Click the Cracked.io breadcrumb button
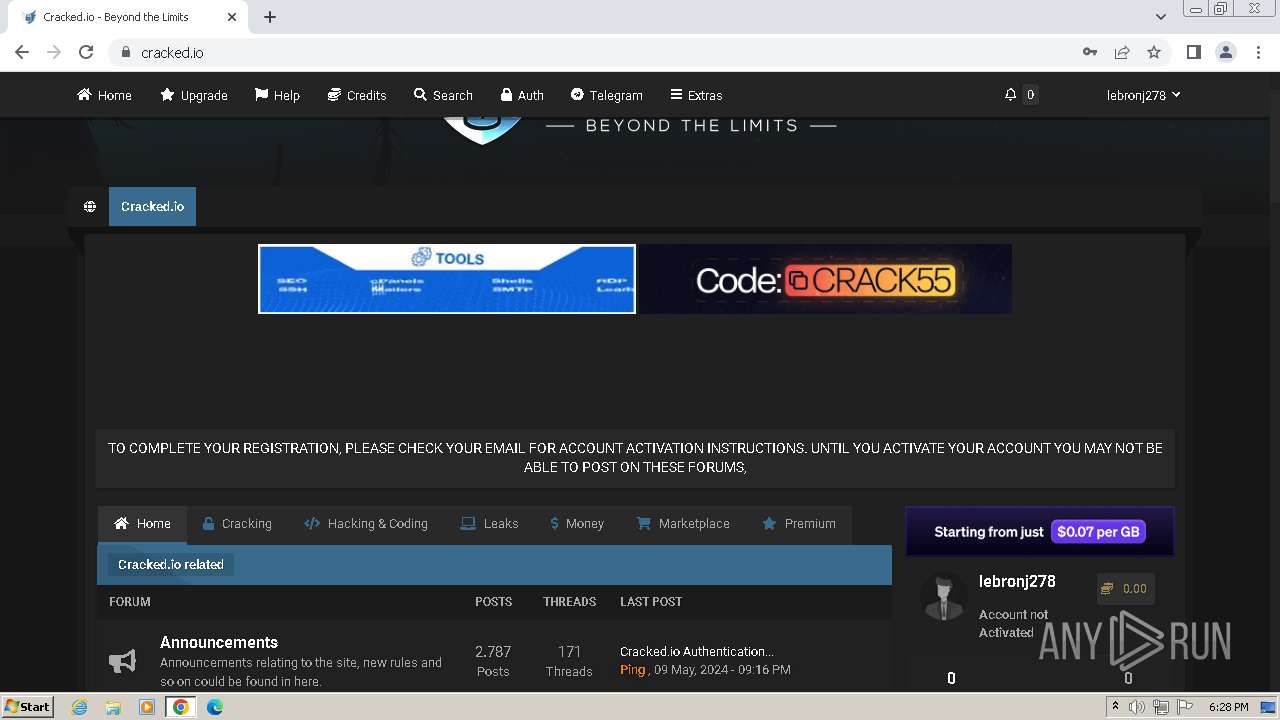Image resolution: width=1280 pixels, height=720 pixels. click(x=152, y=206)
